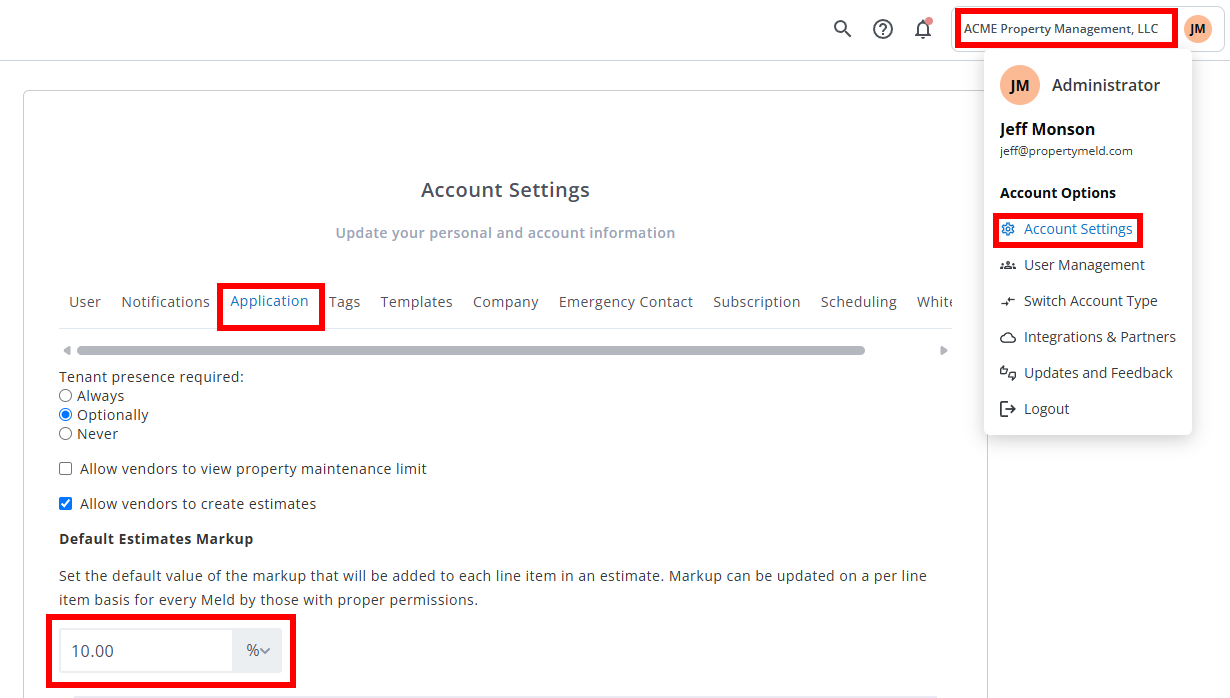This screenshot has height=698, width=1230.
Task: Uncheck Allow vendors to create estimates
Action: tap(66, 504)
